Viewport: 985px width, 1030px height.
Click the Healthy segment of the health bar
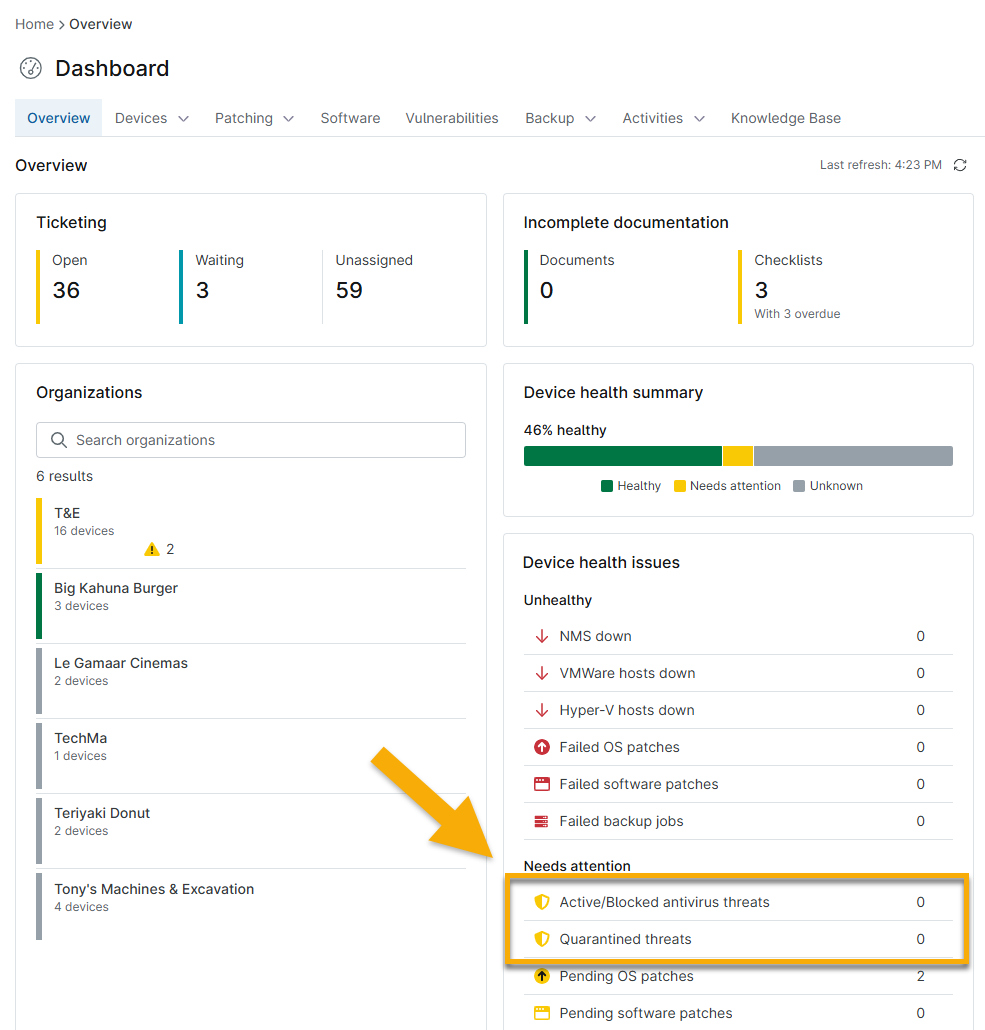tap(620, 455)
